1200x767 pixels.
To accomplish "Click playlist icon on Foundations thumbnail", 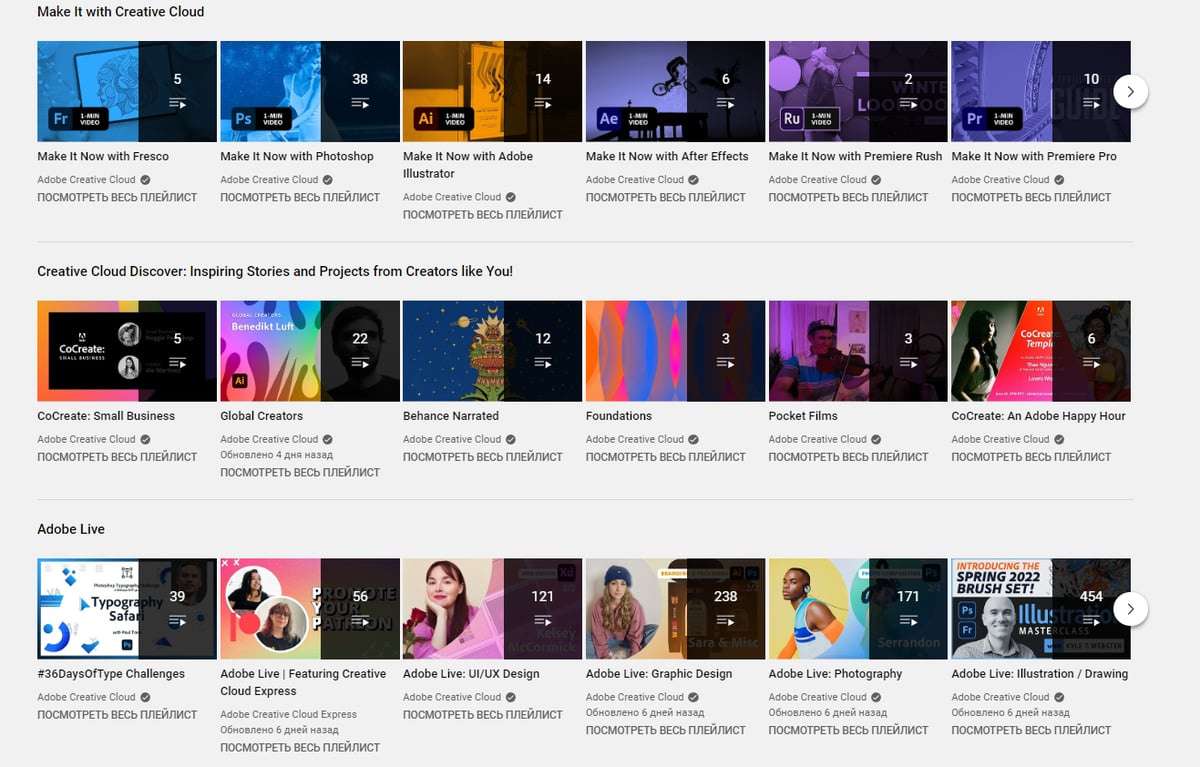I will pos(726,363).
